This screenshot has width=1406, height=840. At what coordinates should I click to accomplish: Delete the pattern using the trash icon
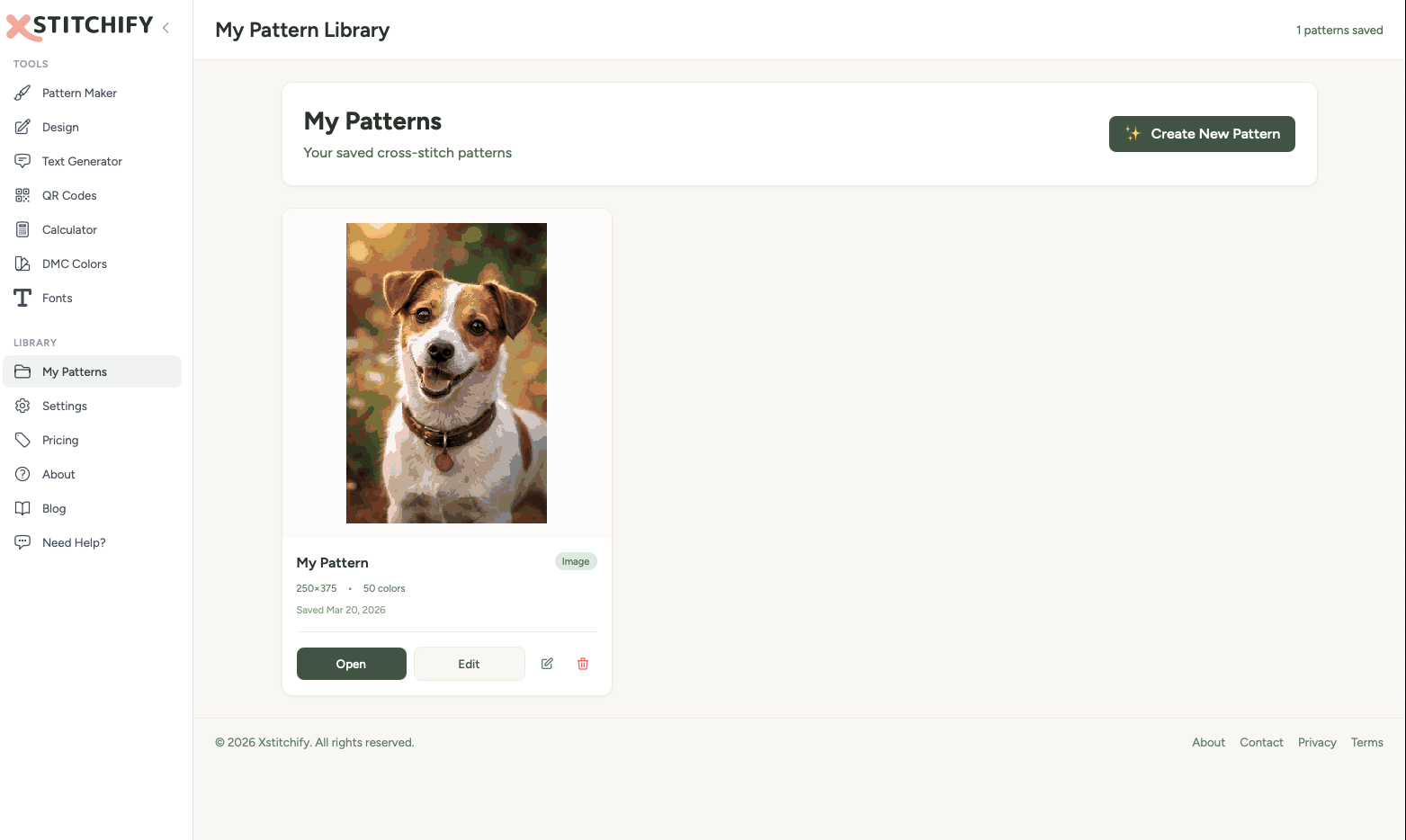click(582, 663)
